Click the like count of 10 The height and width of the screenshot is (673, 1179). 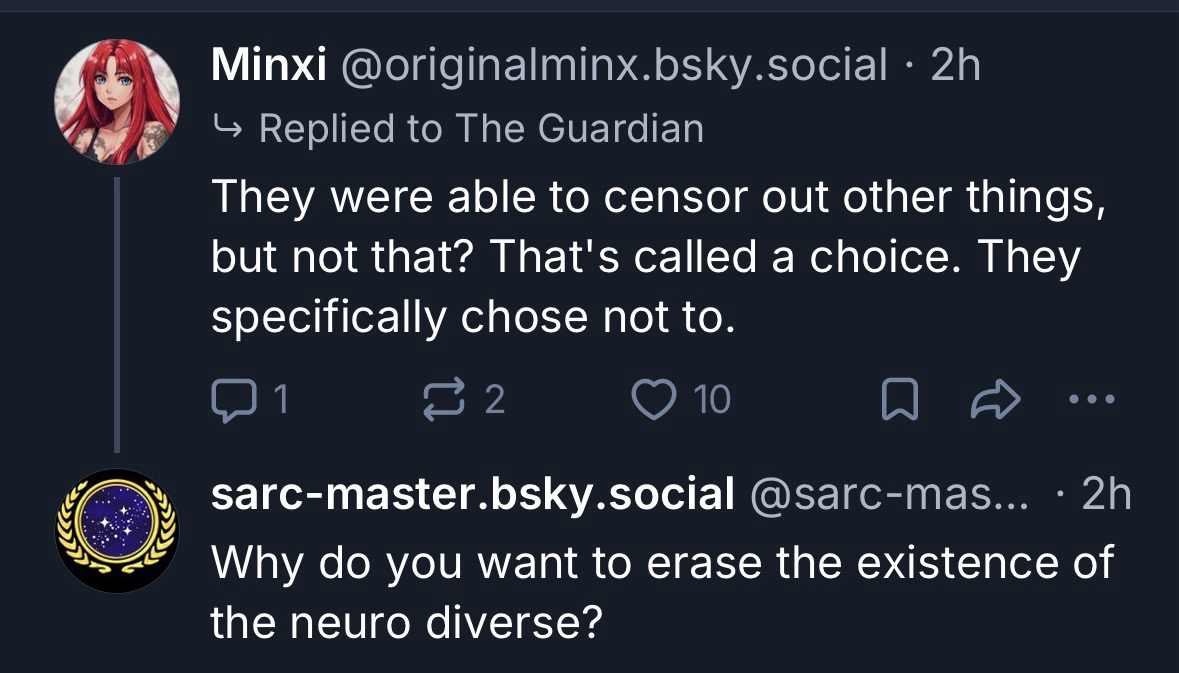point(713,400)
